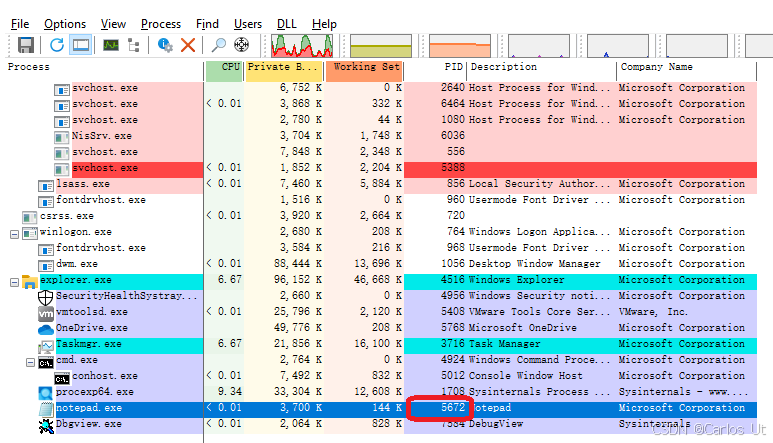Image resolution: width=773 pixels, height=443 pixels.
Task: Click the 'Task Manager' description cell
Action: [x=504, y=344]
